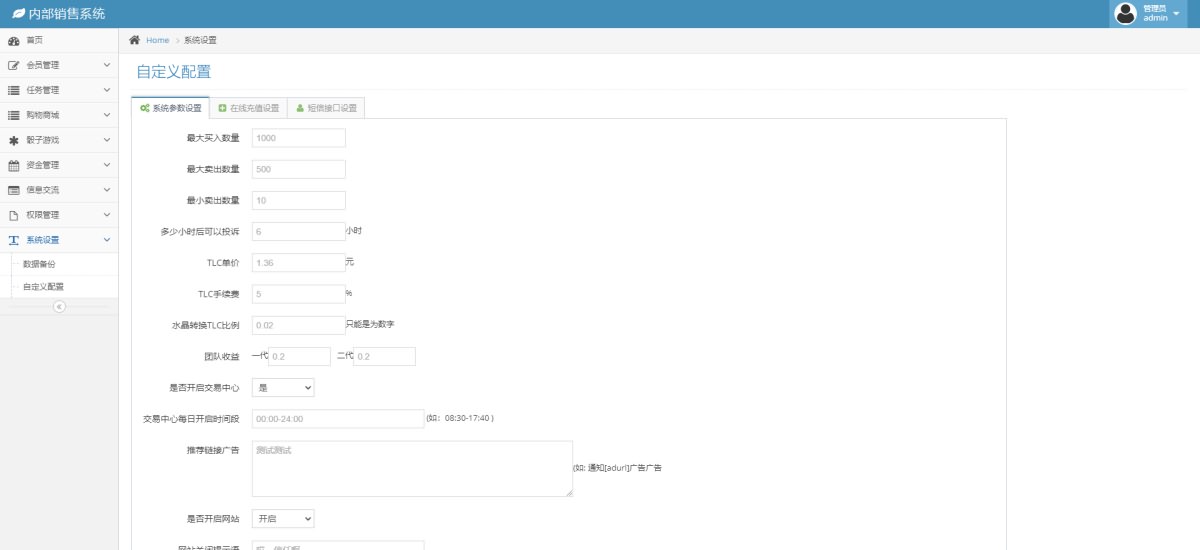
Task: Click the home icon in breadcrumb
Action: click(x=134, y=40)
